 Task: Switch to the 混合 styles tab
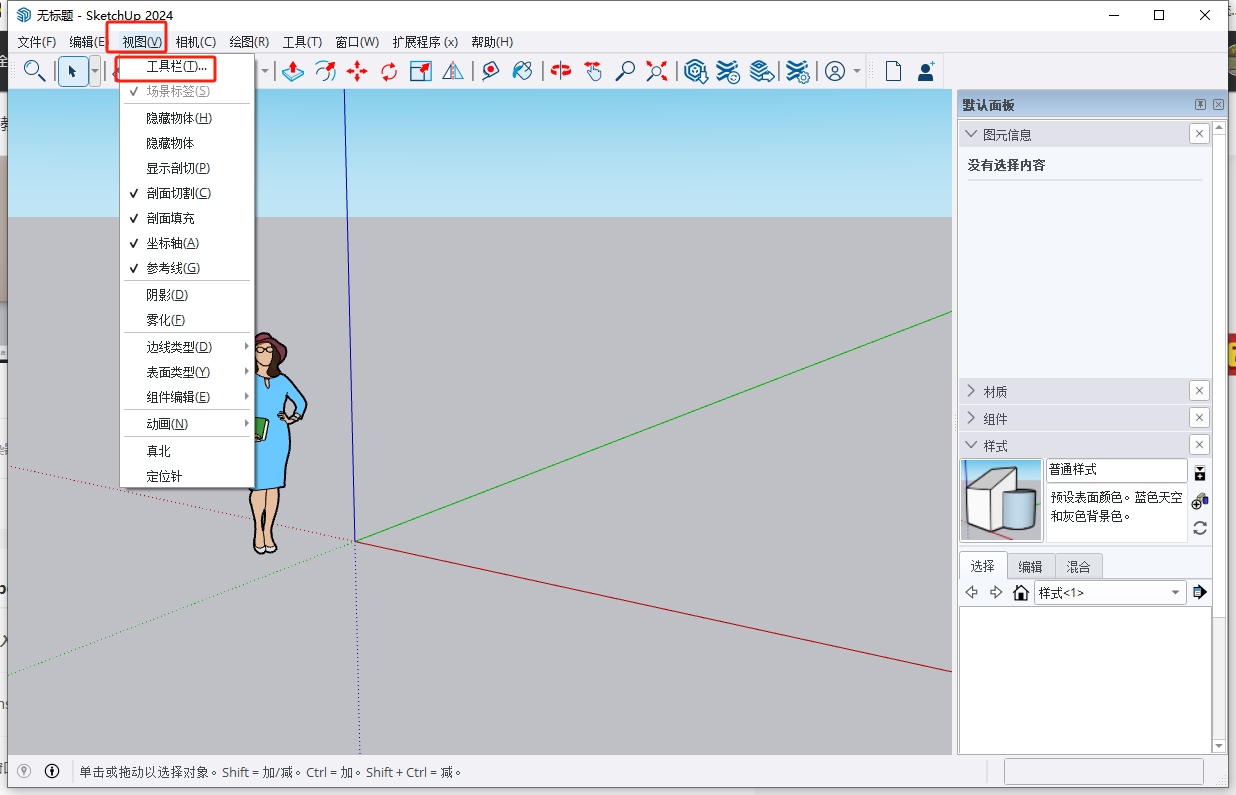point(1078,566)
